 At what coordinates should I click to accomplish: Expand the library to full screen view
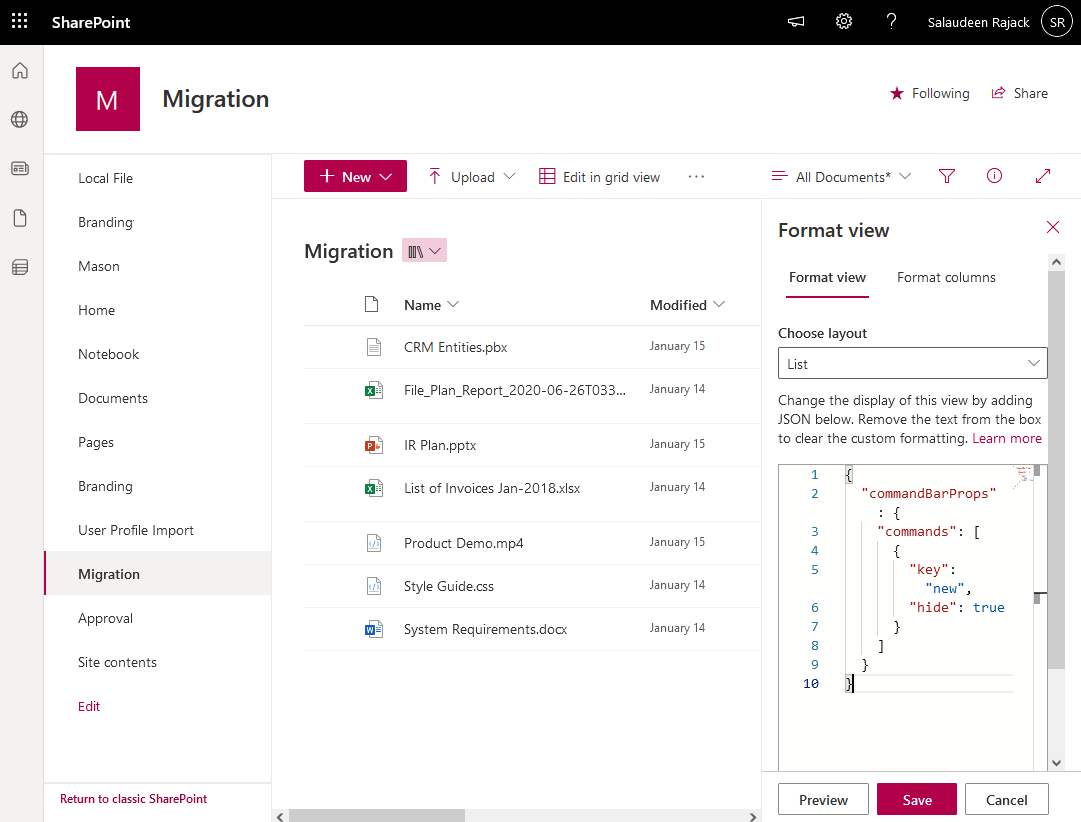(x=1042, y=176)
